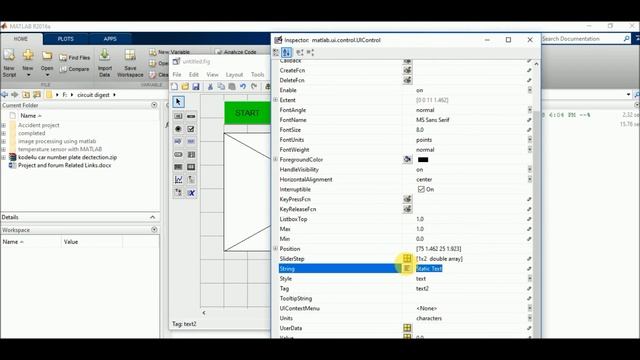This screenshot has height=360, width=640.
Task: Open CreateFcn callback editor icon
Action: click(407, 70)
